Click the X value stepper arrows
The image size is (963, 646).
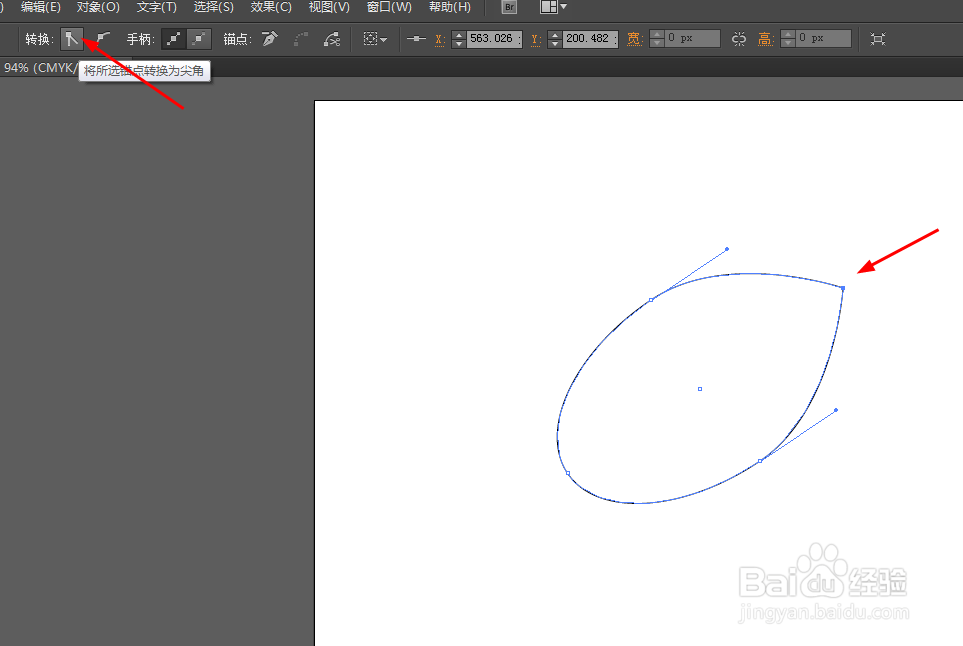[459, 39]
